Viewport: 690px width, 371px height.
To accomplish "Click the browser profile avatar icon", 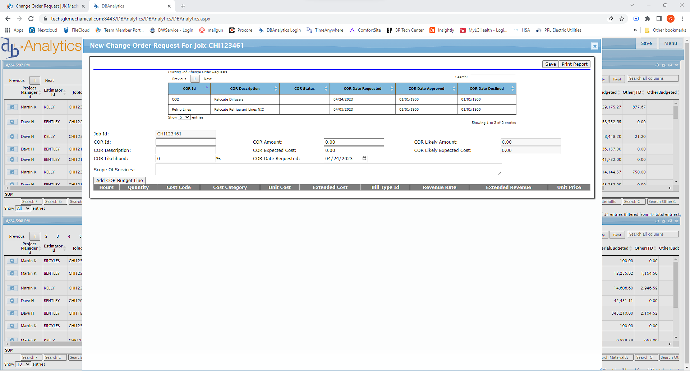I will [671, 19].
